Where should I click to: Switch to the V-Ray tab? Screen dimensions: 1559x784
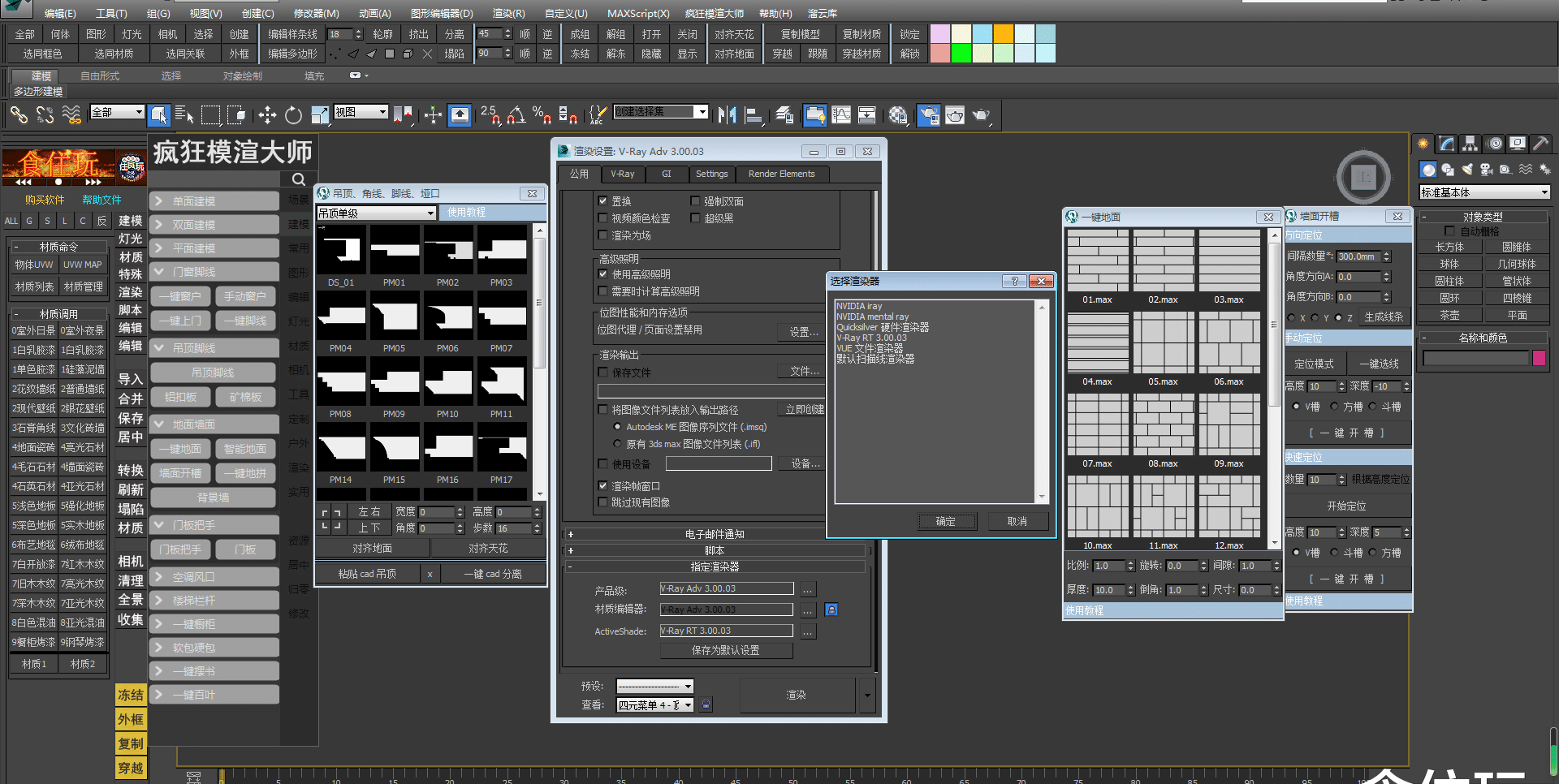point(623,174)
